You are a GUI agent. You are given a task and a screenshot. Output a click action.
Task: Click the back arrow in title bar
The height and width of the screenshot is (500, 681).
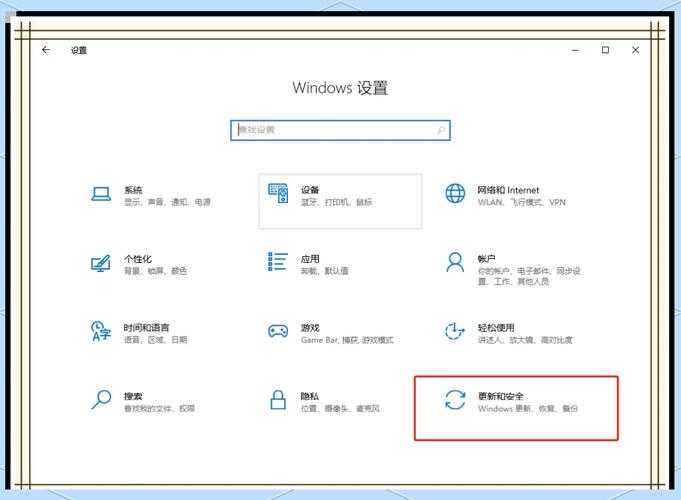(x=46, y=50)
